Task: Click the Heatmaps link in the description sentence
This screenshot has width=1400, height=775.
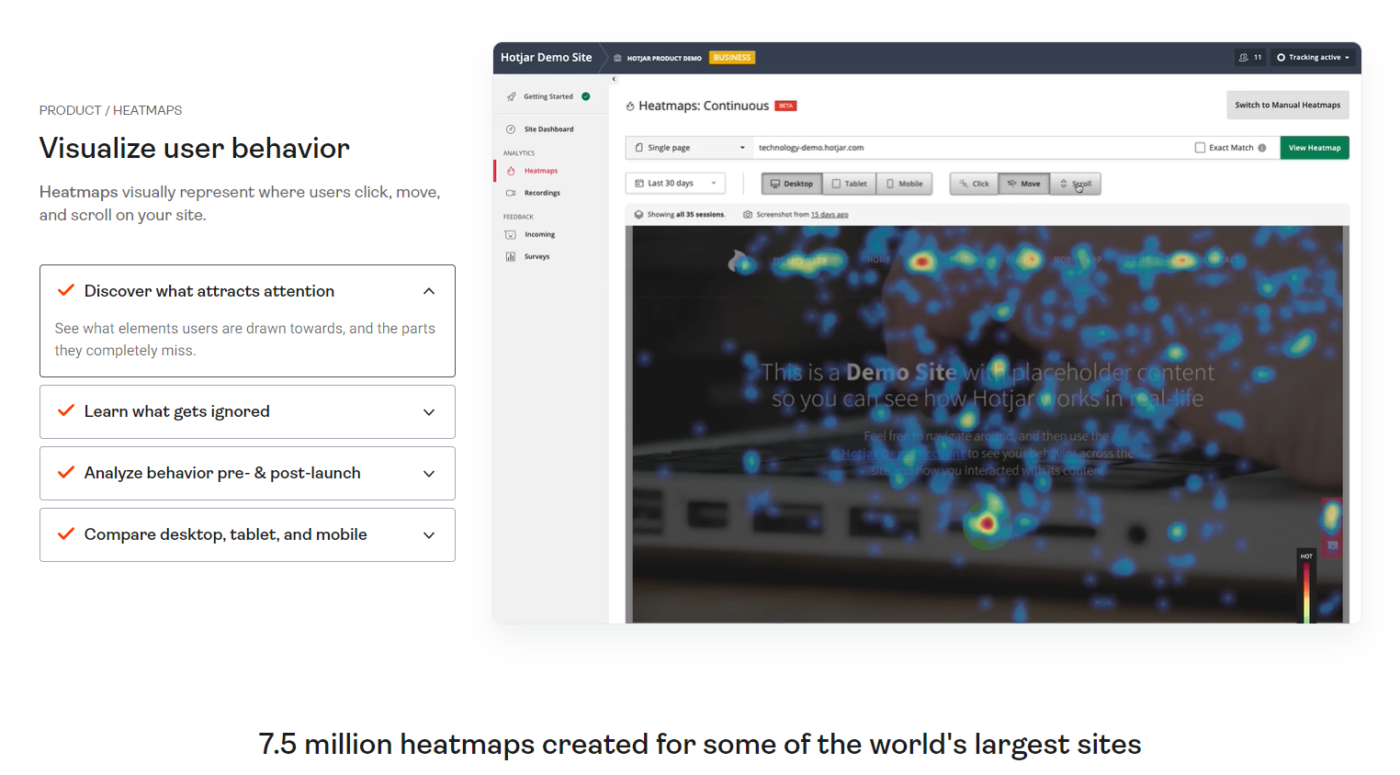Action: pyautogui.click(x=78, y=192)
